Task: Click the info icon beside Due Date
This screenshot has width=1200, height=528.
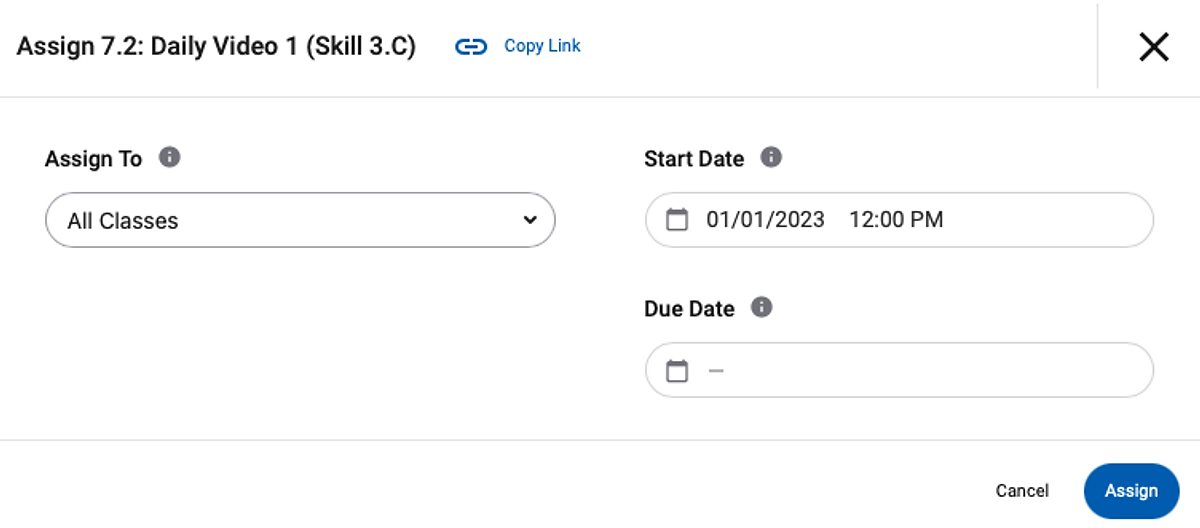Action: (762, 308)
